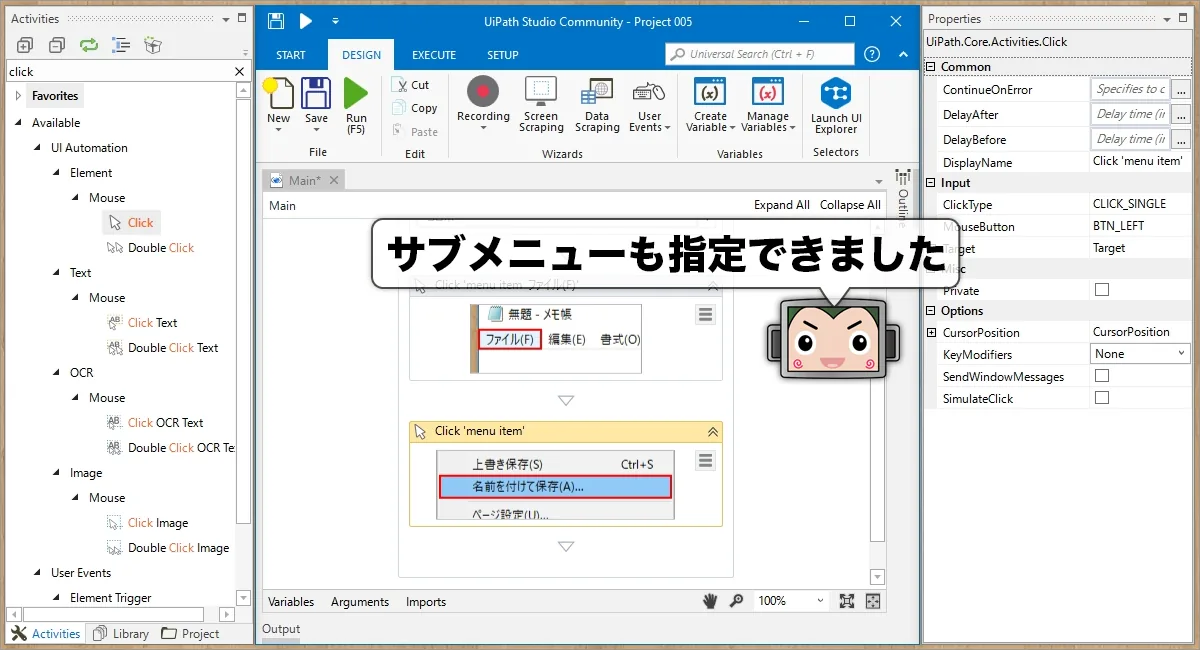This screenshot has width=1200, height=650.
Task: Select the Click activity in tree
Action: (131, 223)
